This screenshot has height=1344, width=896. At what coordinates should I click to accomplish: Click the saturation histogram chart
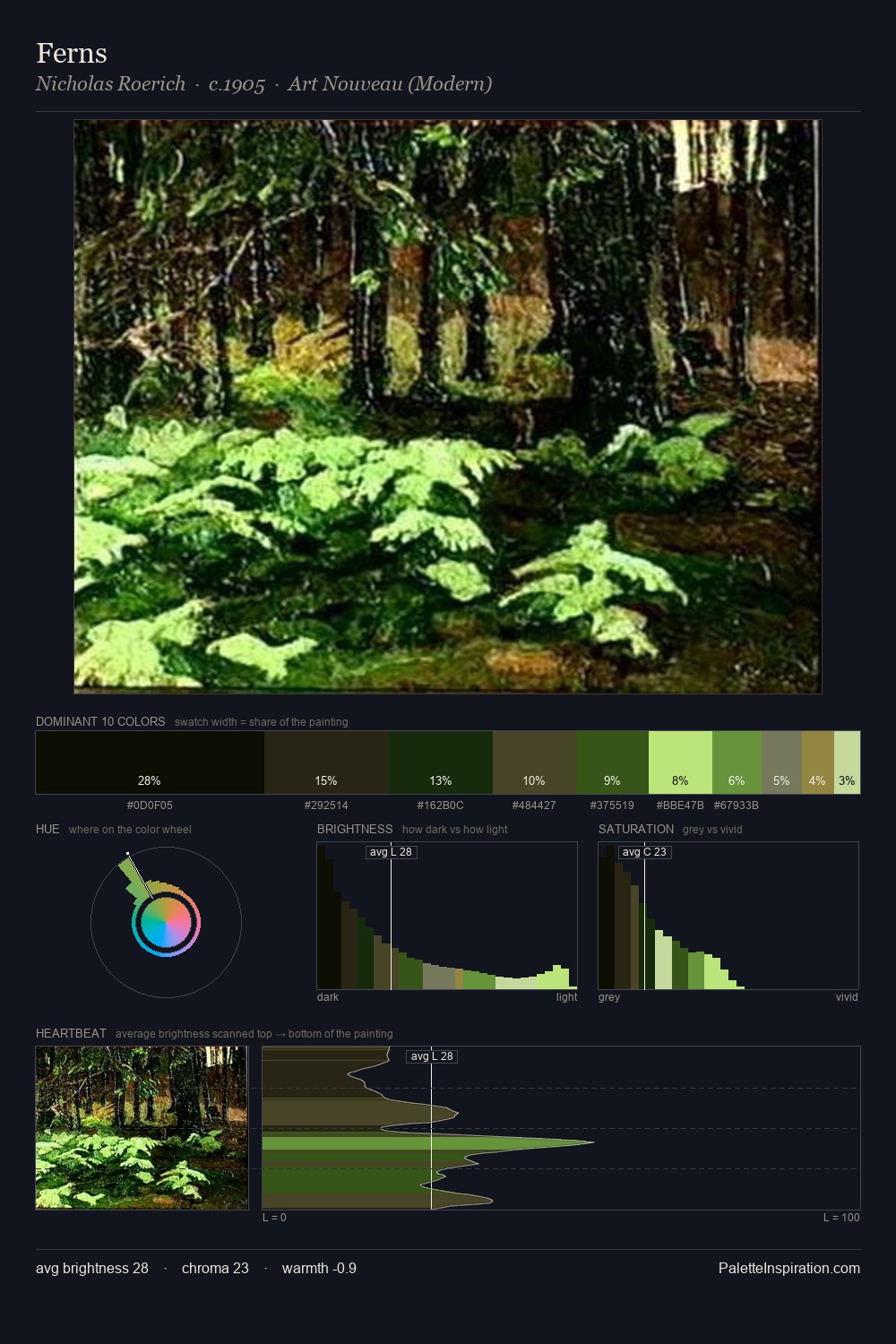point(728,916)
